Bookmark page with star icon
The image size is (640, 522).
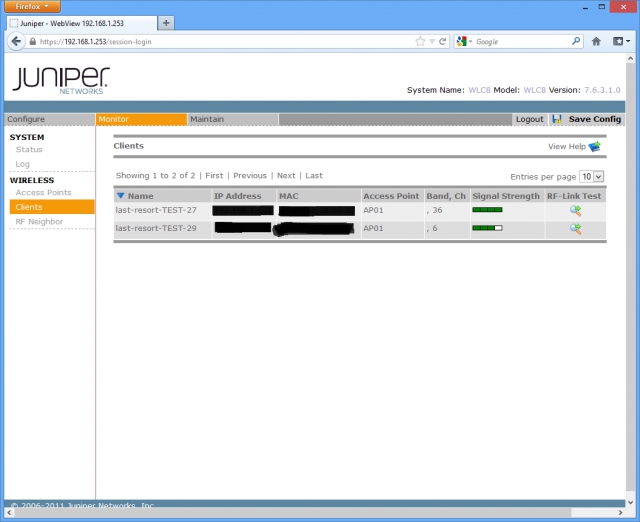tap(420, 41)
